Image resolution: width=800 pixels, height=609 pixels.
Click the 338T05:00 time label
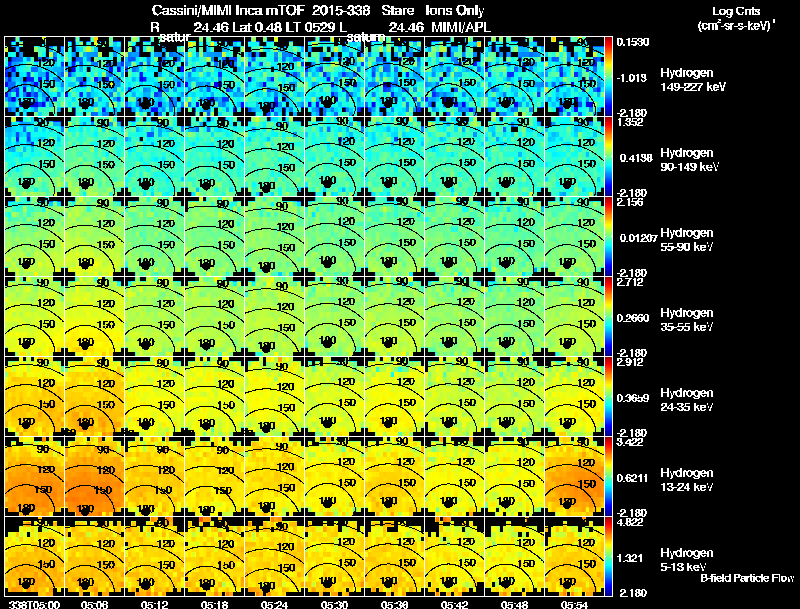35,605
